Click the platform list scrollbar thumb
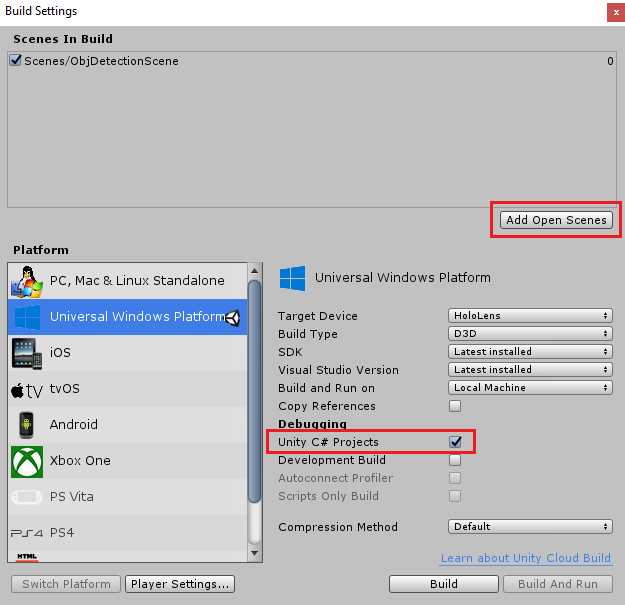Image resolution: width=625 pixels, height=605 pixels. pos(255,391)
